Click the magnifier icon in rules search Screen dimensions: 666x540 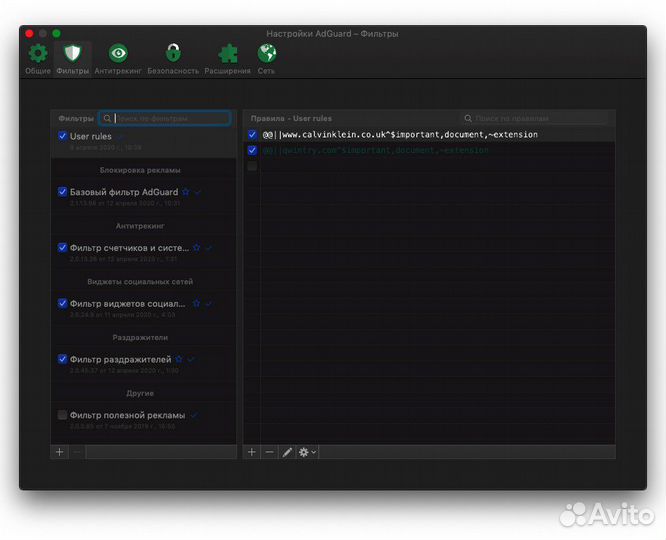(x=468, y=118)
